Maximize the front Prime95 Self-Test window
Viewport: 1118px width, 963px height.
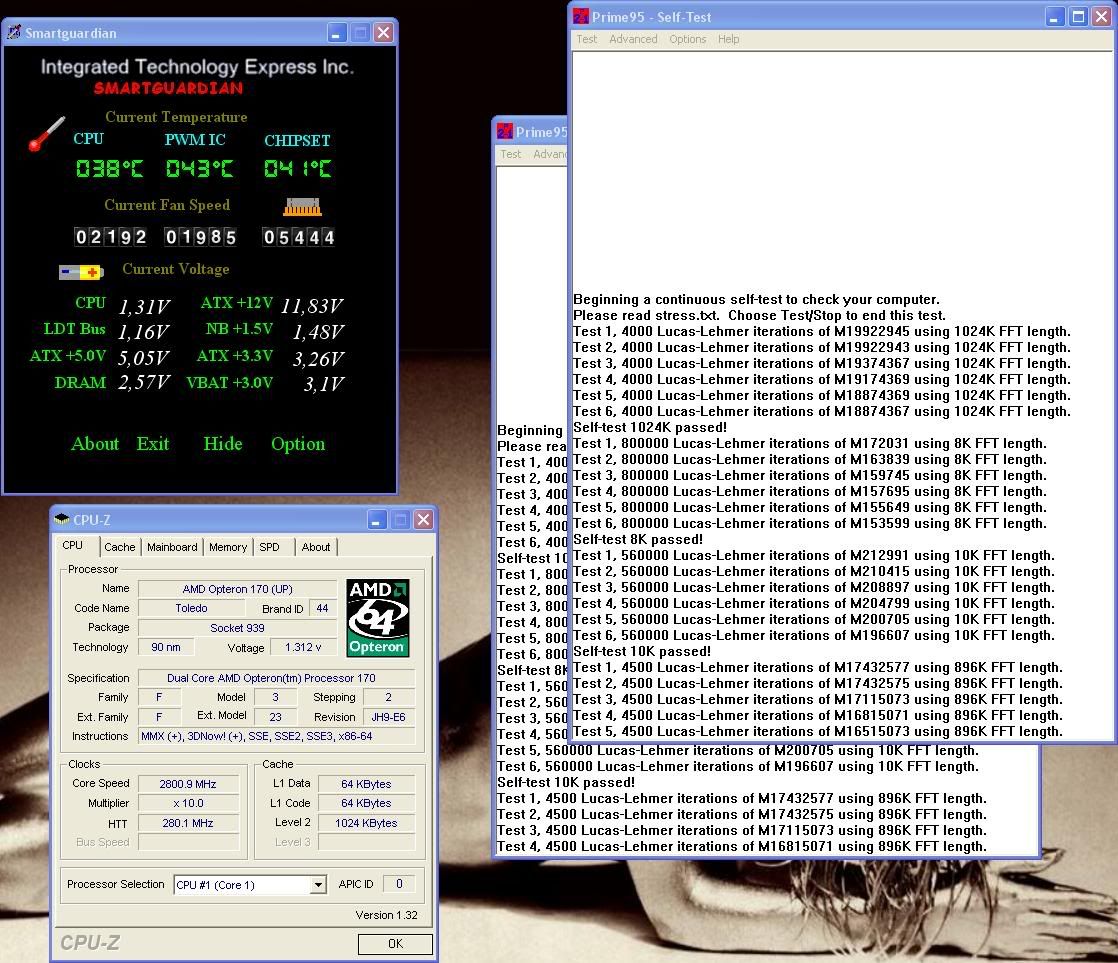coord(1078,16)
